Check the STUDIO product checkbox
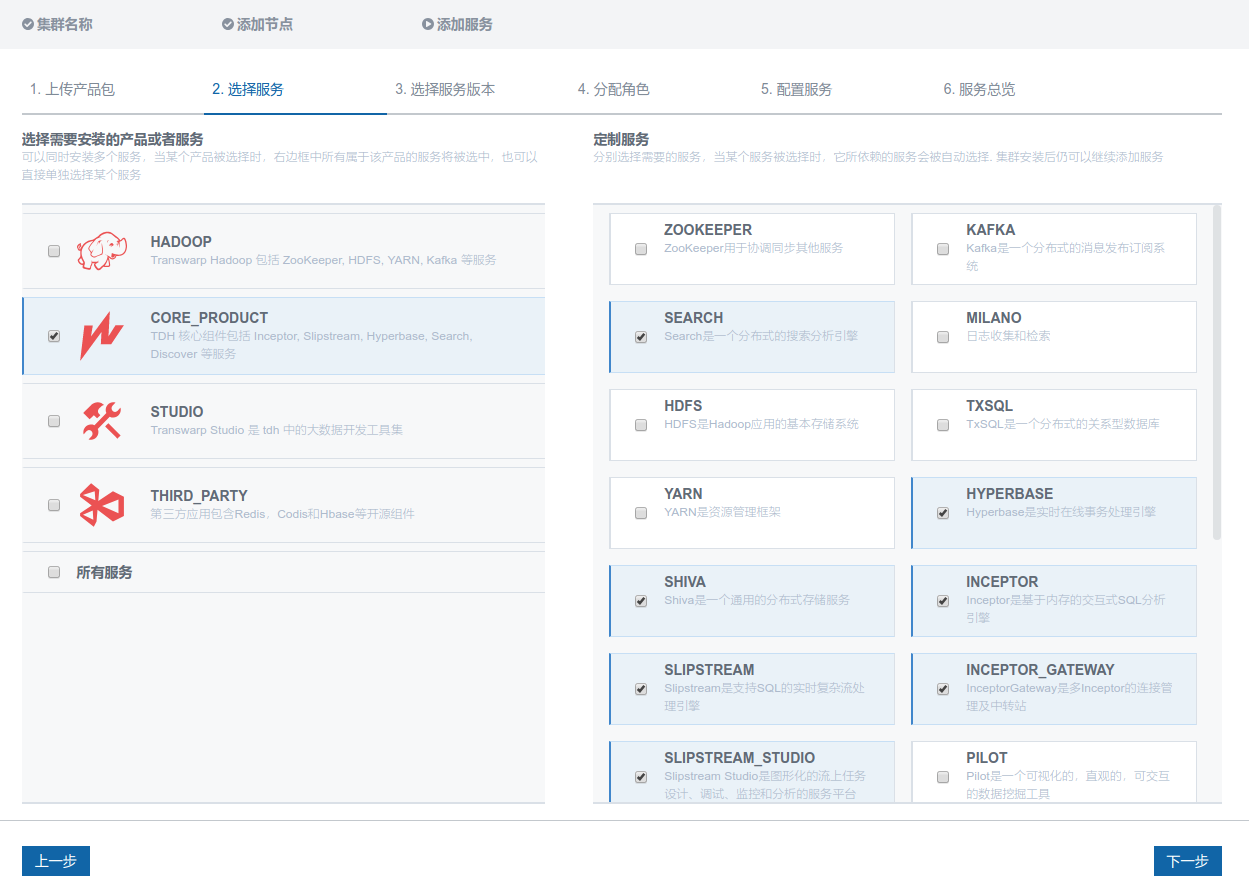The height and width of the screenshot is (891, 1249). point(54,422)
